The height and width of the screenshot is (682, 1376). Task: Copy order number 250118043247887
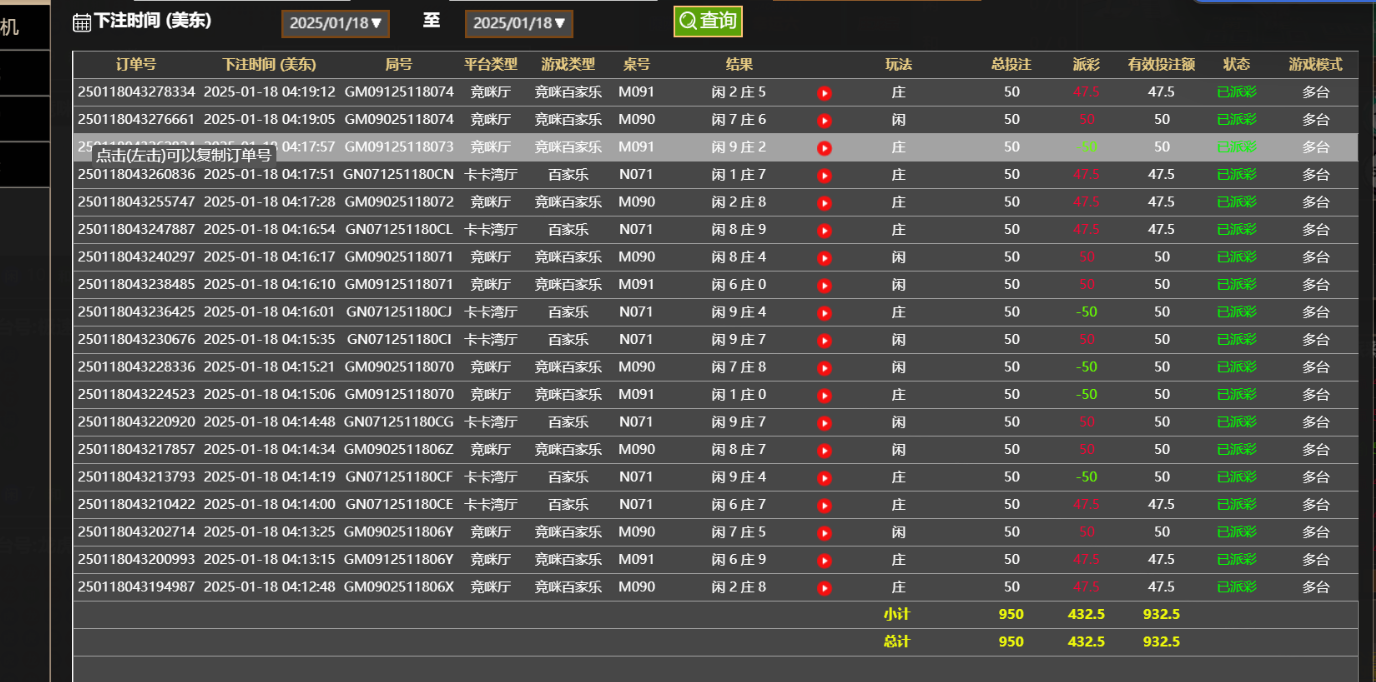tap(137, 229)
